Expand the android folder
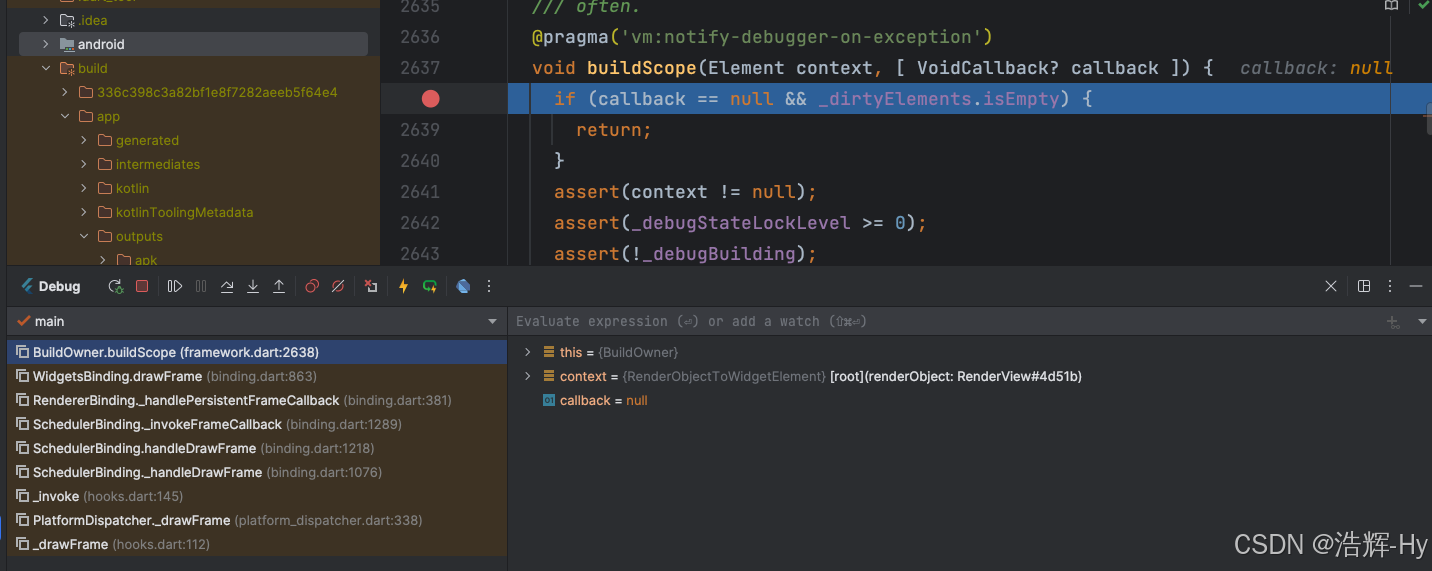 coord(46,44)
